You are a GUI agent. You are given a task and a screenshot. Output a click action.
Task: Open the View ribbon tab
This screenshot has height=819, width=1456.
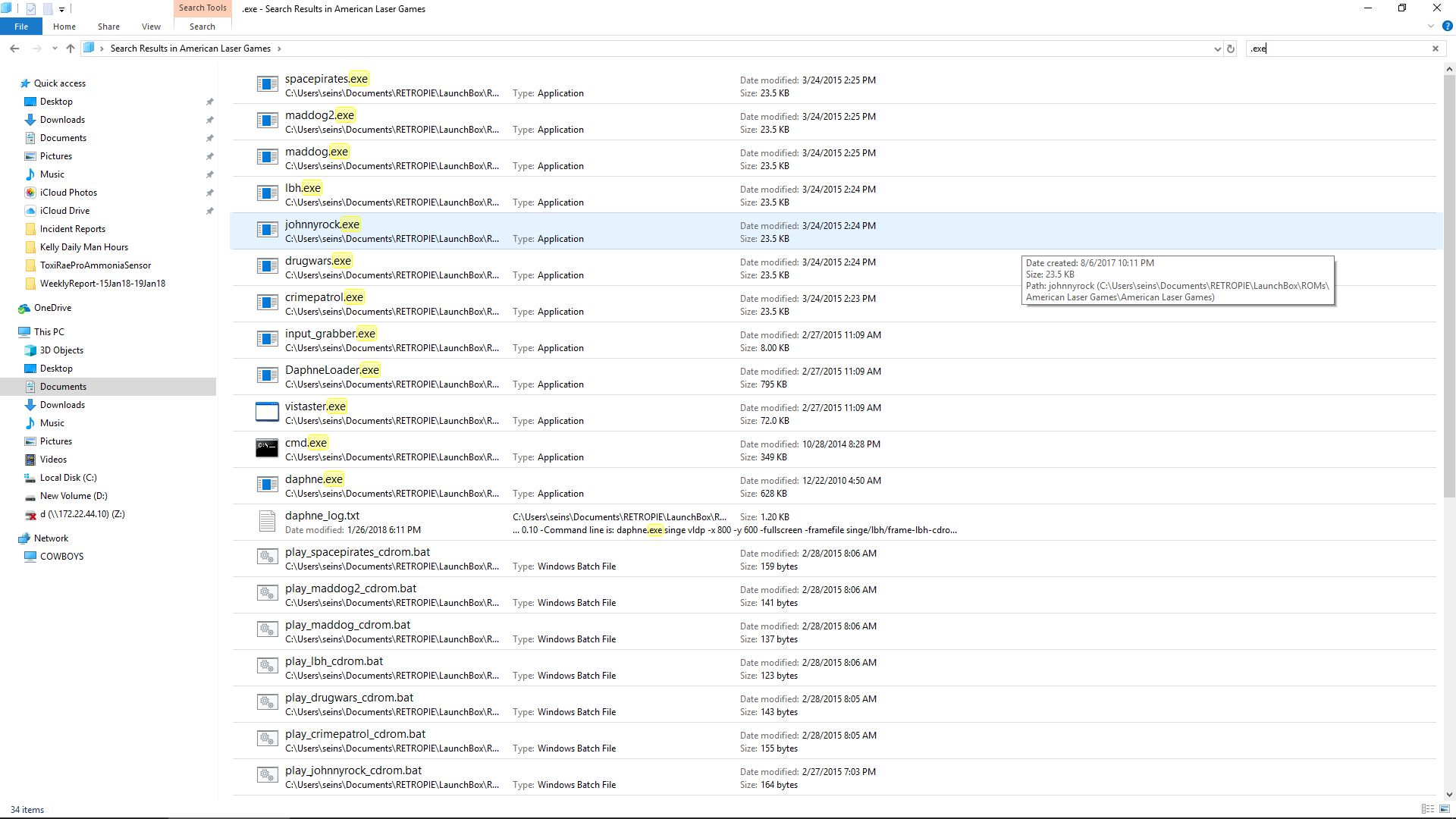tap(151, 27)
